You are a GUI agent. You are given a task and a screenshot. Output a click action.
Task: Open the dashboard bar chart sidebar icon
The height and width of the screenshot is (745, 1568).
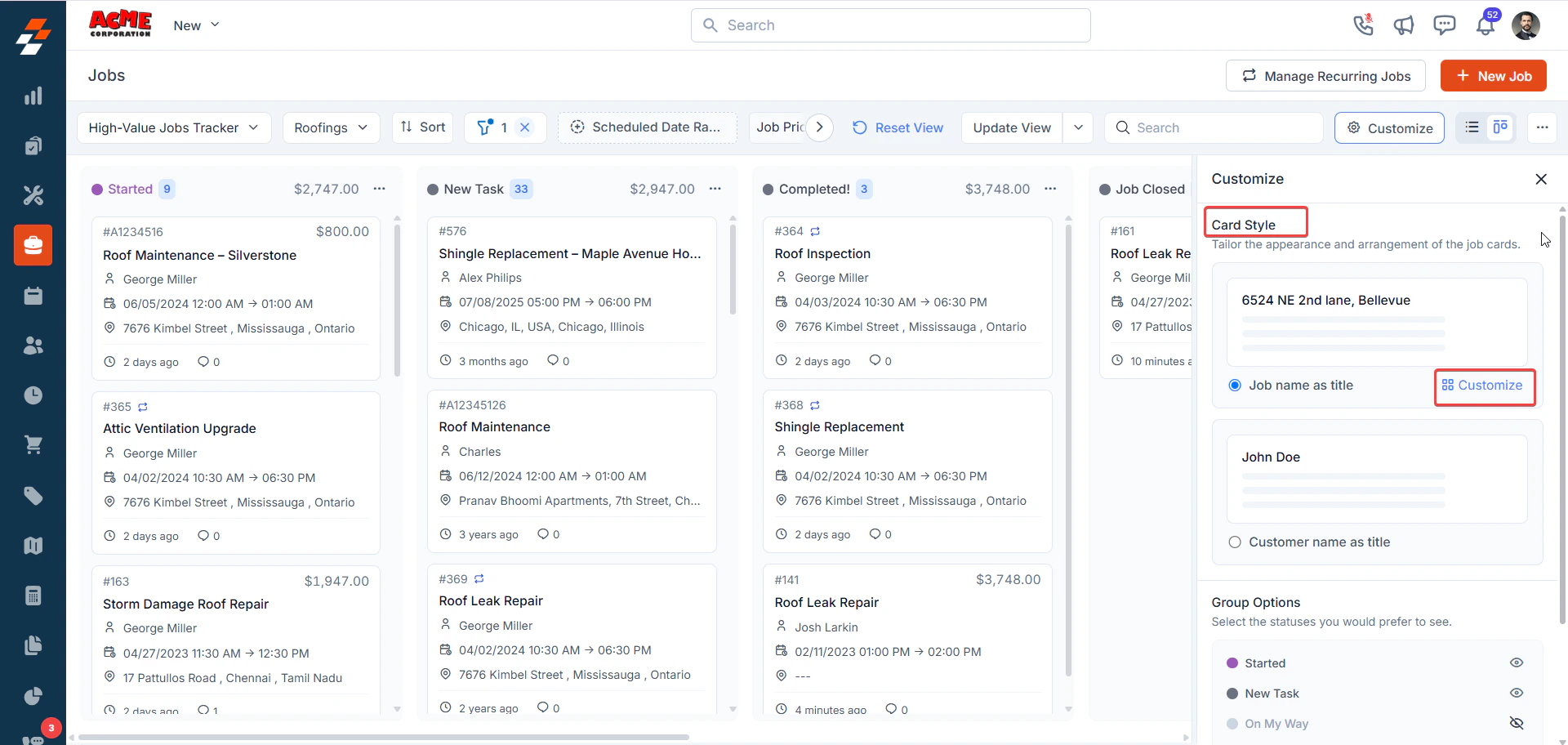(x=33, y=96)
